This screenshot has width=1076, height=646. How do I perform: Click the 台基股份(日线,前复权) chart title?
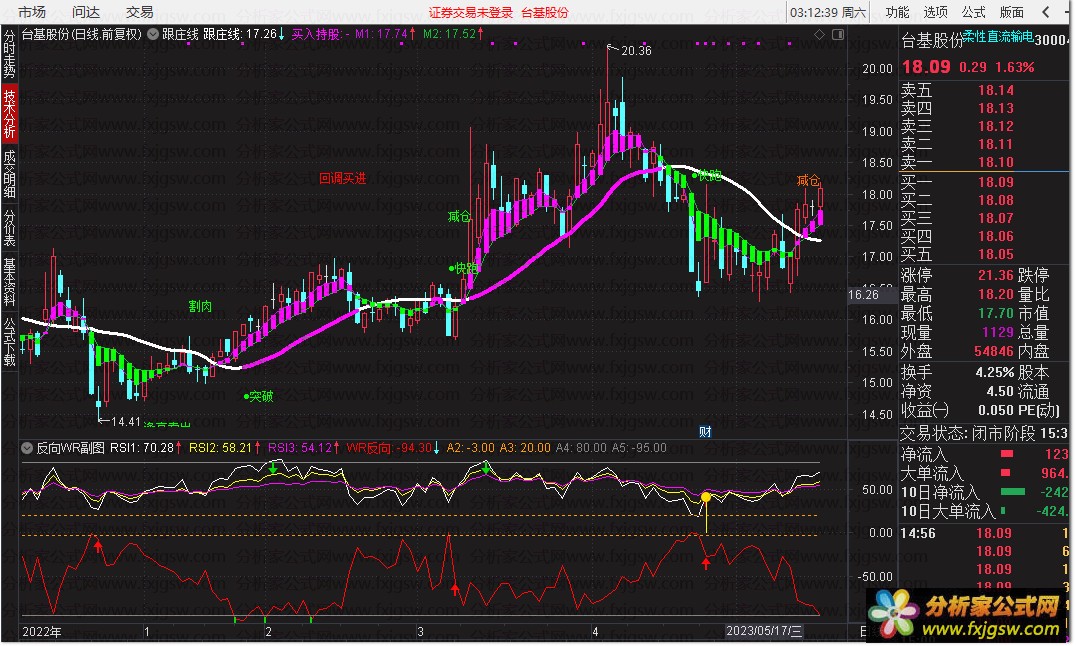82,34
